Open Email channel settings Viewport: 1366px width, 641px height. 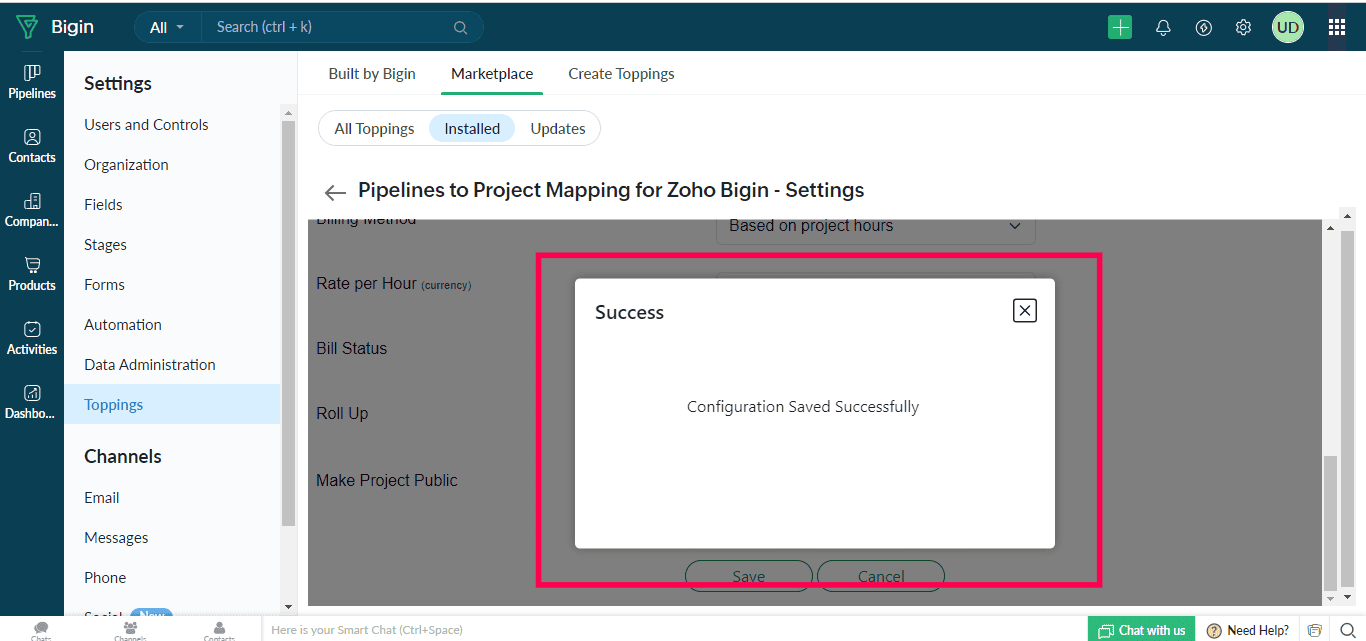pos(101,498)
